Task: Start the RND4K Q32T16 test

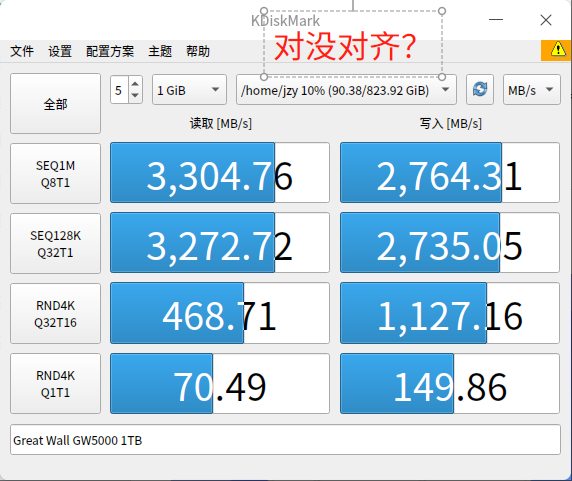Action: pyautogui.click(x=55, y=313)
